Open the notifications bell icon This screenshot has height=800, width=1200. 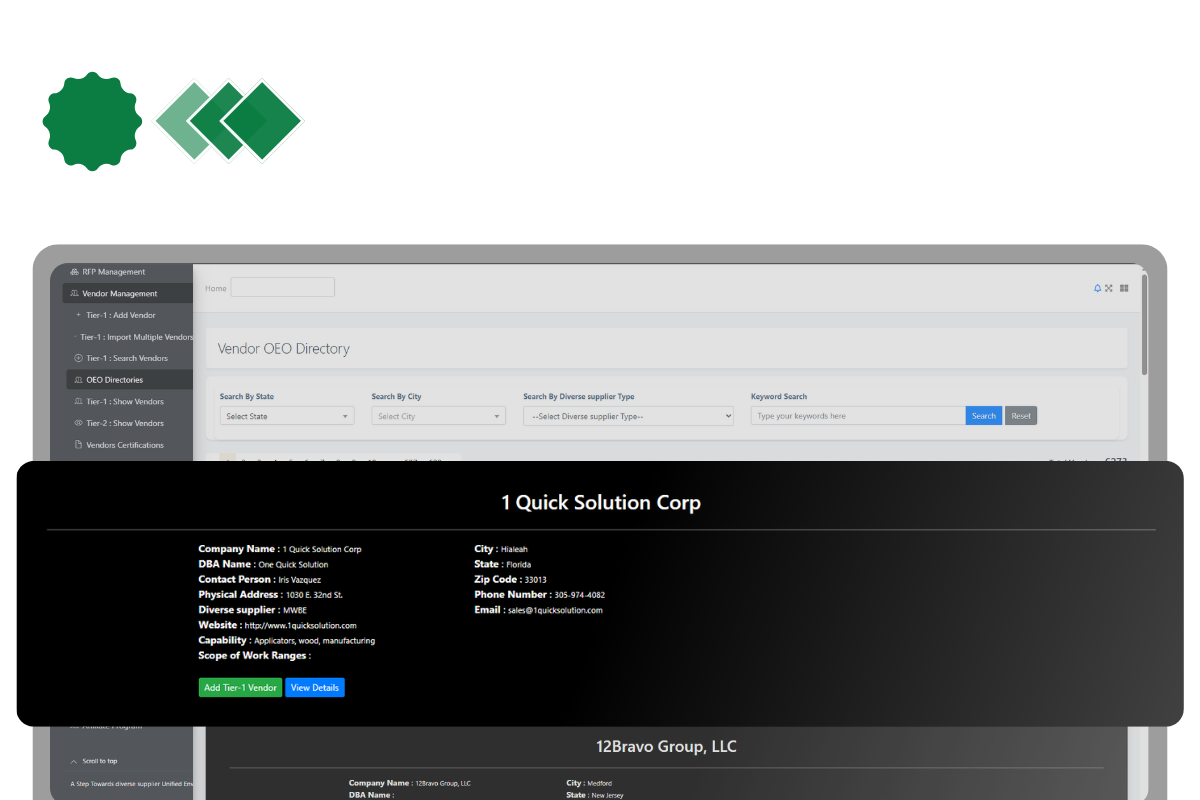click(1097, 288)
